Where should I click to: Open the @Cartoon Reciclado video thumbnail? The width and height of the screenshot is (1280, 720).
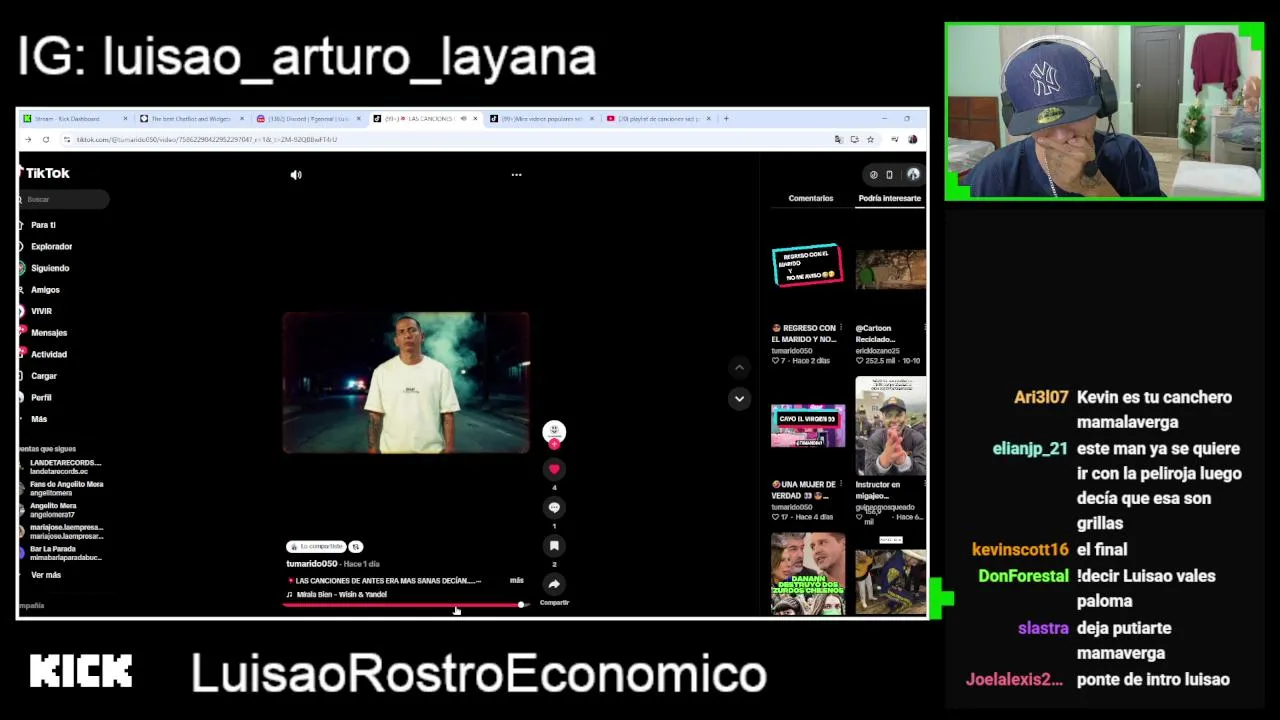point(890,270)
